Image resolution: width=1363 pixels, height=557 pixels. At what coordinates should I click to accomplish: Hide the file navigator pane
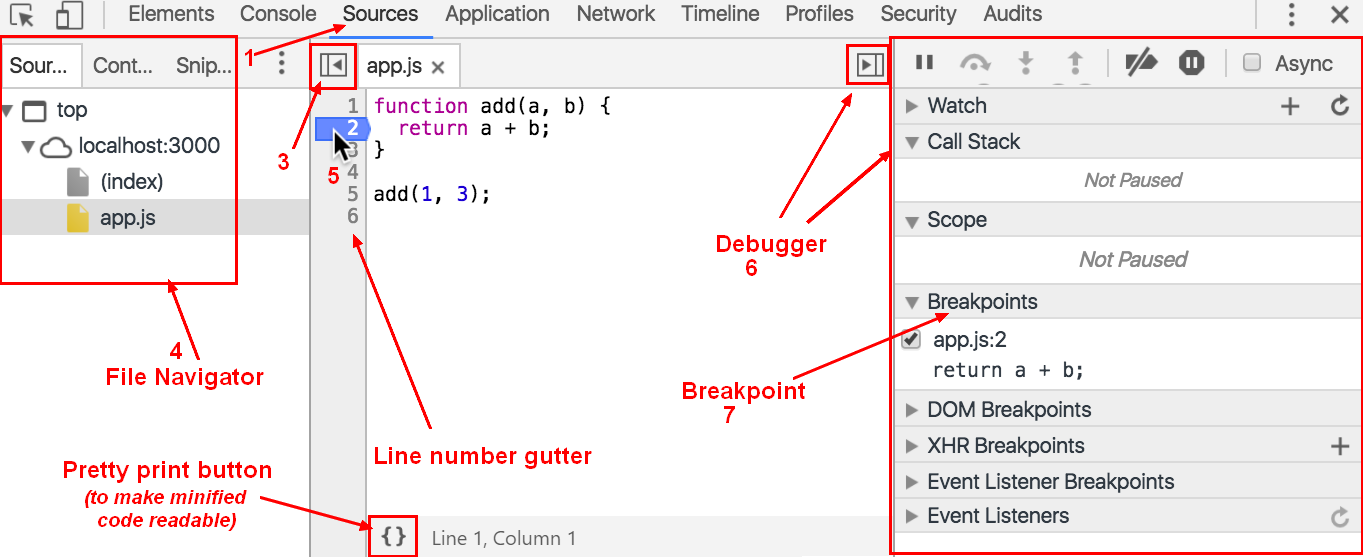[333, 66]
